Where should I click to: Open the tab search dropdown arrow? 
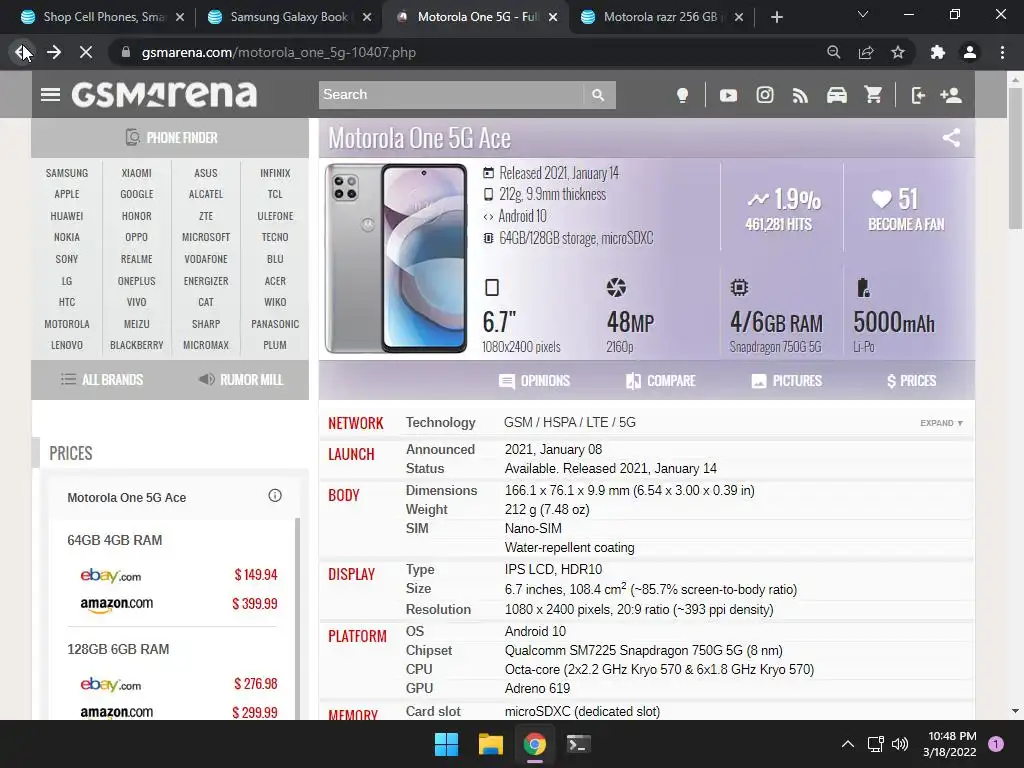[863, 14]
